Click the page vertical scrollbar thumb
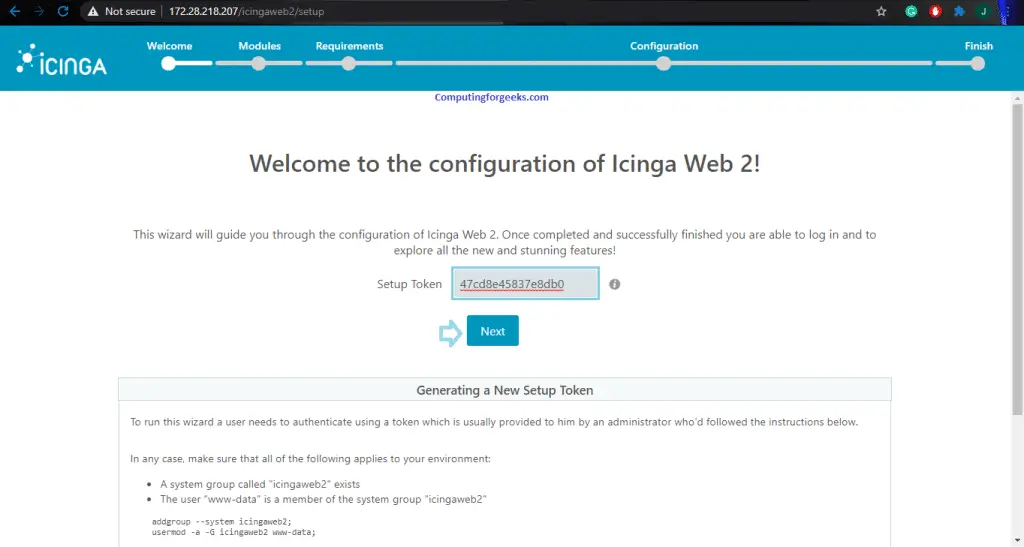 [x=1017, y=258]
